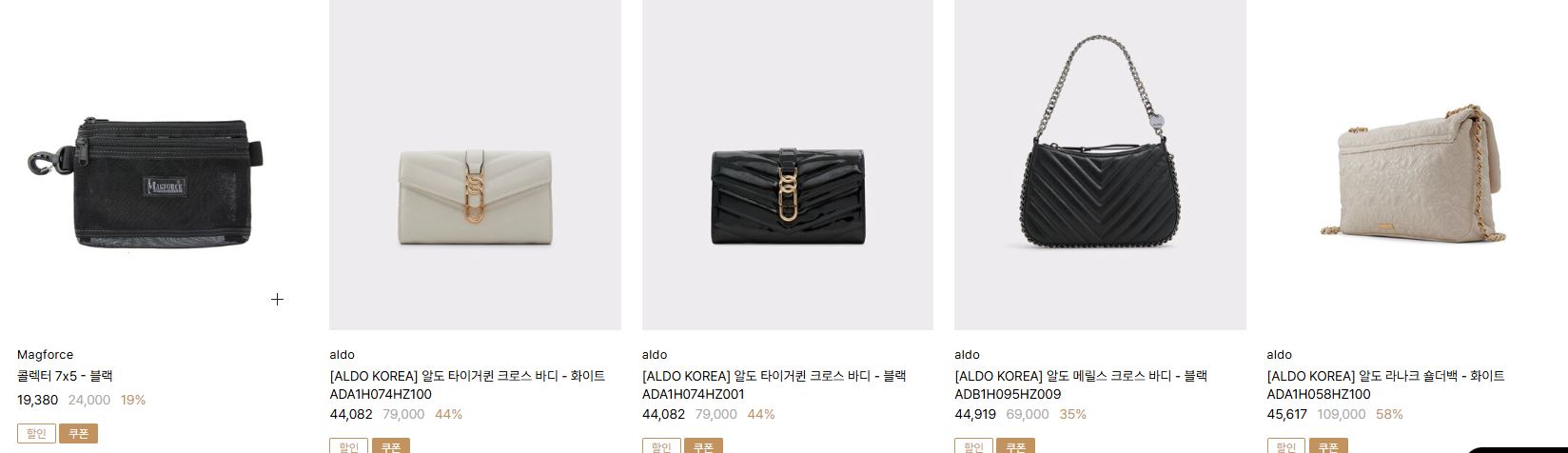Click the 할인 badge under black ALDO wallet

pyautogui.click(x=661, y=446)
